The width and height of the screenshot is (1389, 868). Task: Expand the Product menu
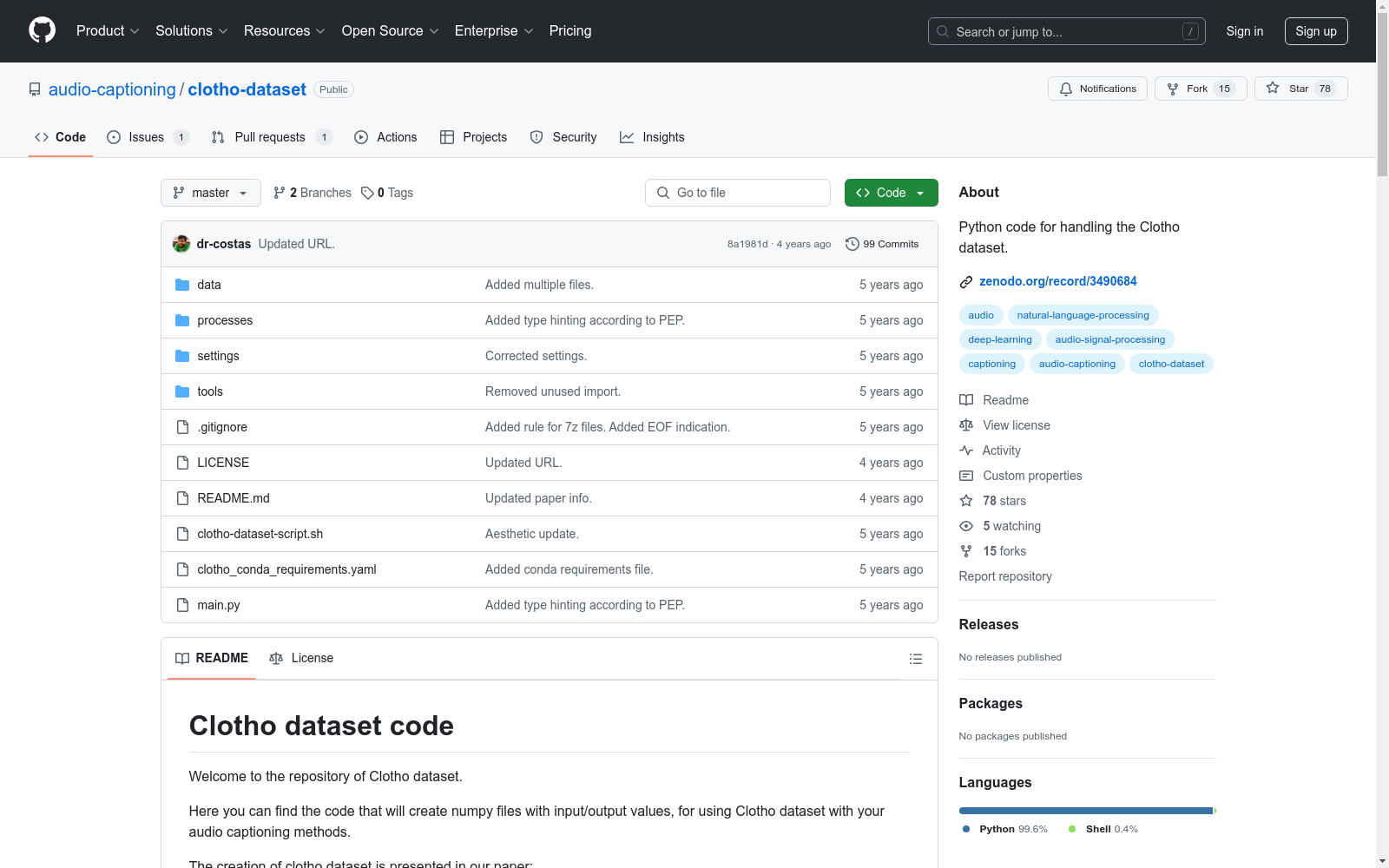(108, 31)
